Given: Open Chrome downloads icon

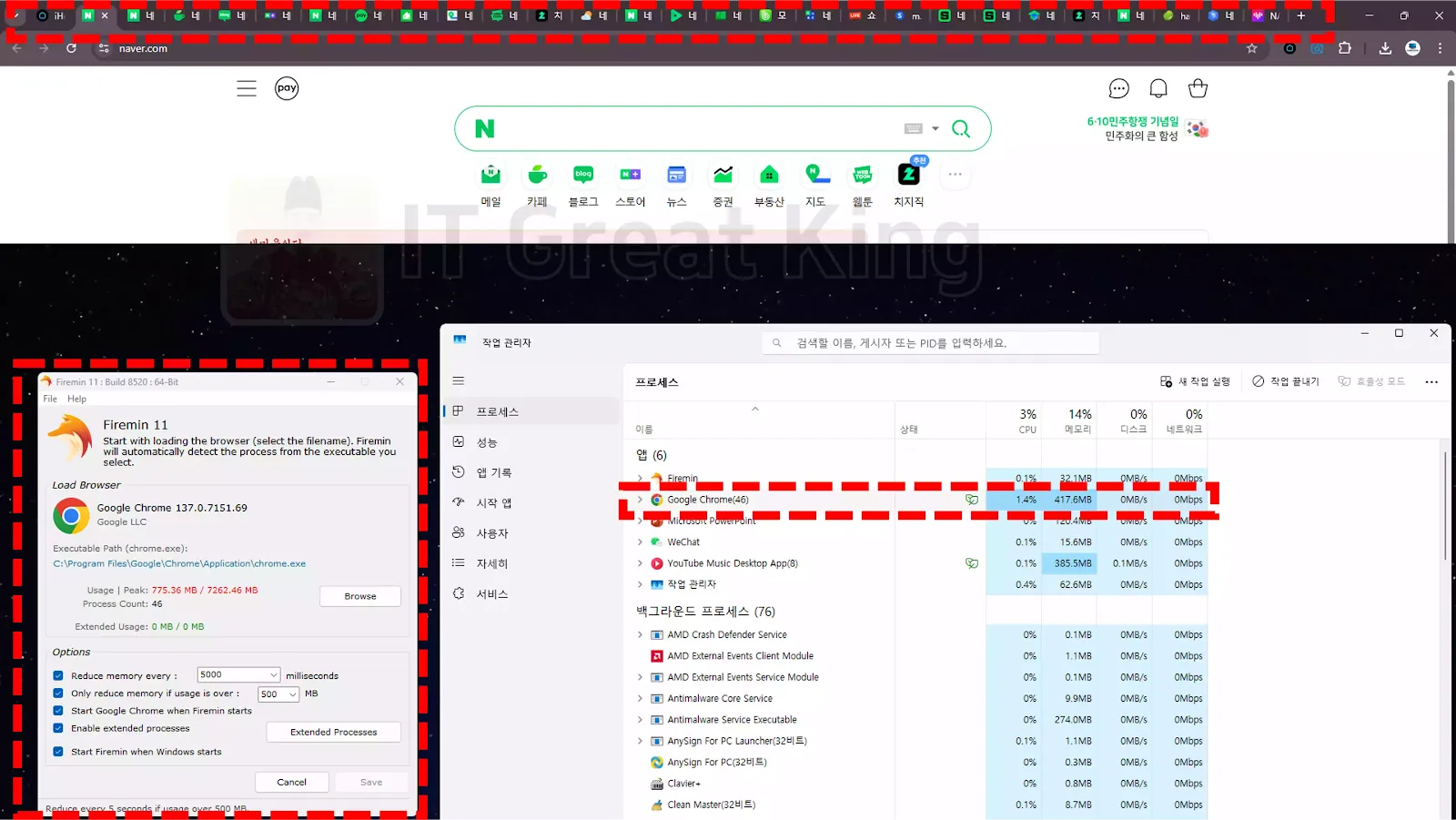Looking at the screenshot, I should [x=1385, y=48].
